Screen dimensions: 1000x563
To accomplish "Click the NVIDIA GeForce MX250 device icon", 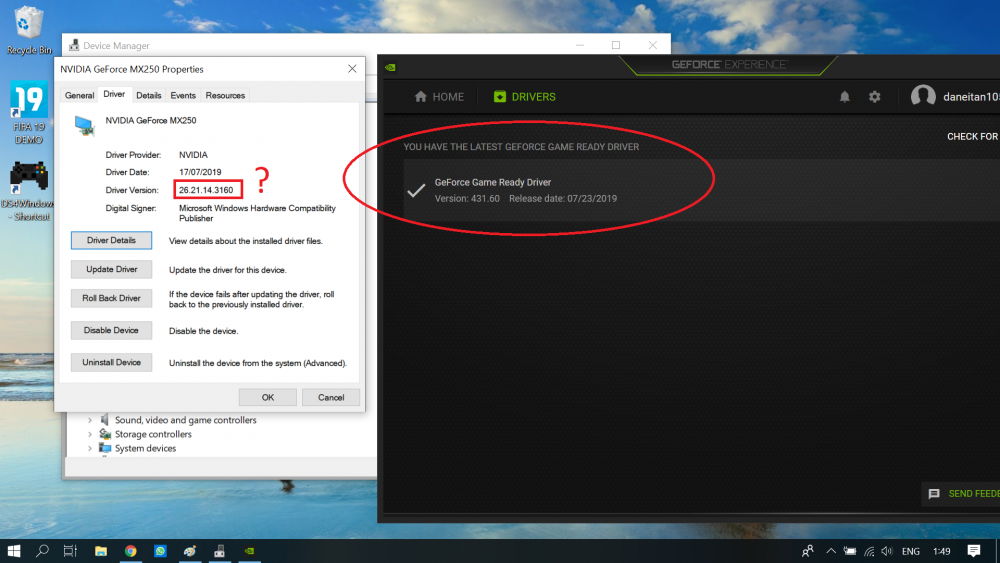I will point(84,125).
